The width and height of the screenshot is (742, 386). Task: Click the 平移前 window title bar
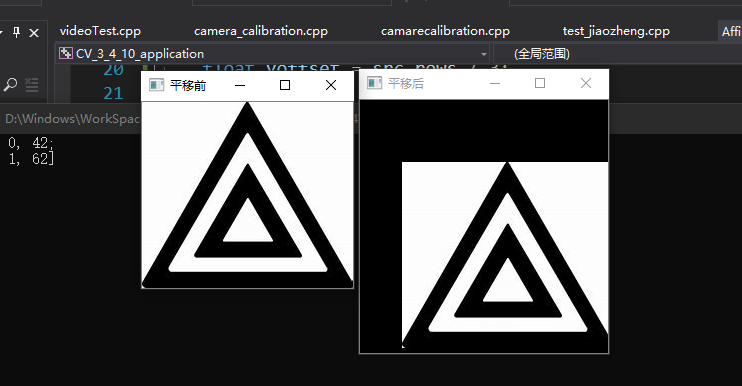(247, 86)
